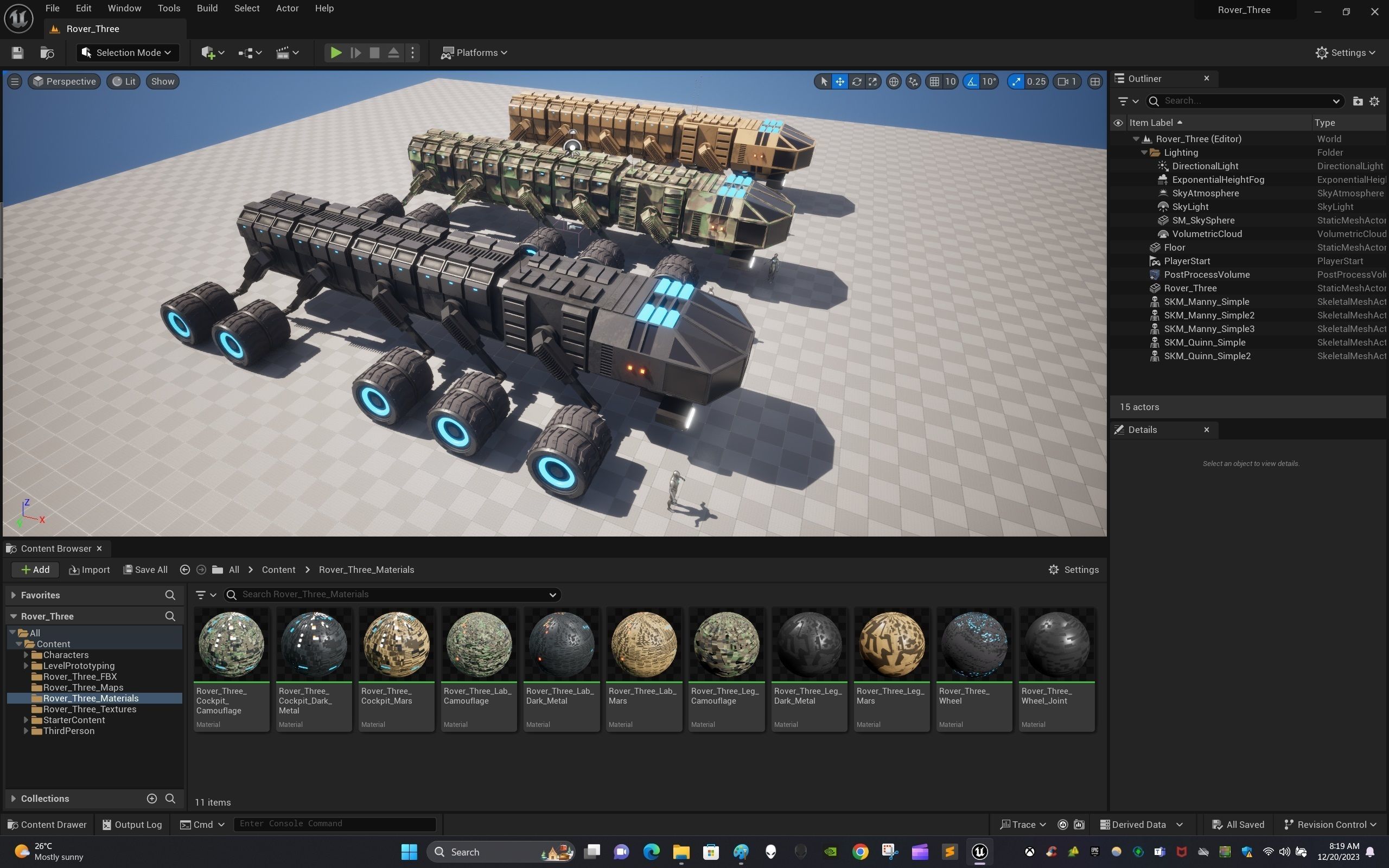Image resolution: width=1389 pixels, height=868 pixels.
Task: Click Save All in Content Browser
Action: click(146, 570)
